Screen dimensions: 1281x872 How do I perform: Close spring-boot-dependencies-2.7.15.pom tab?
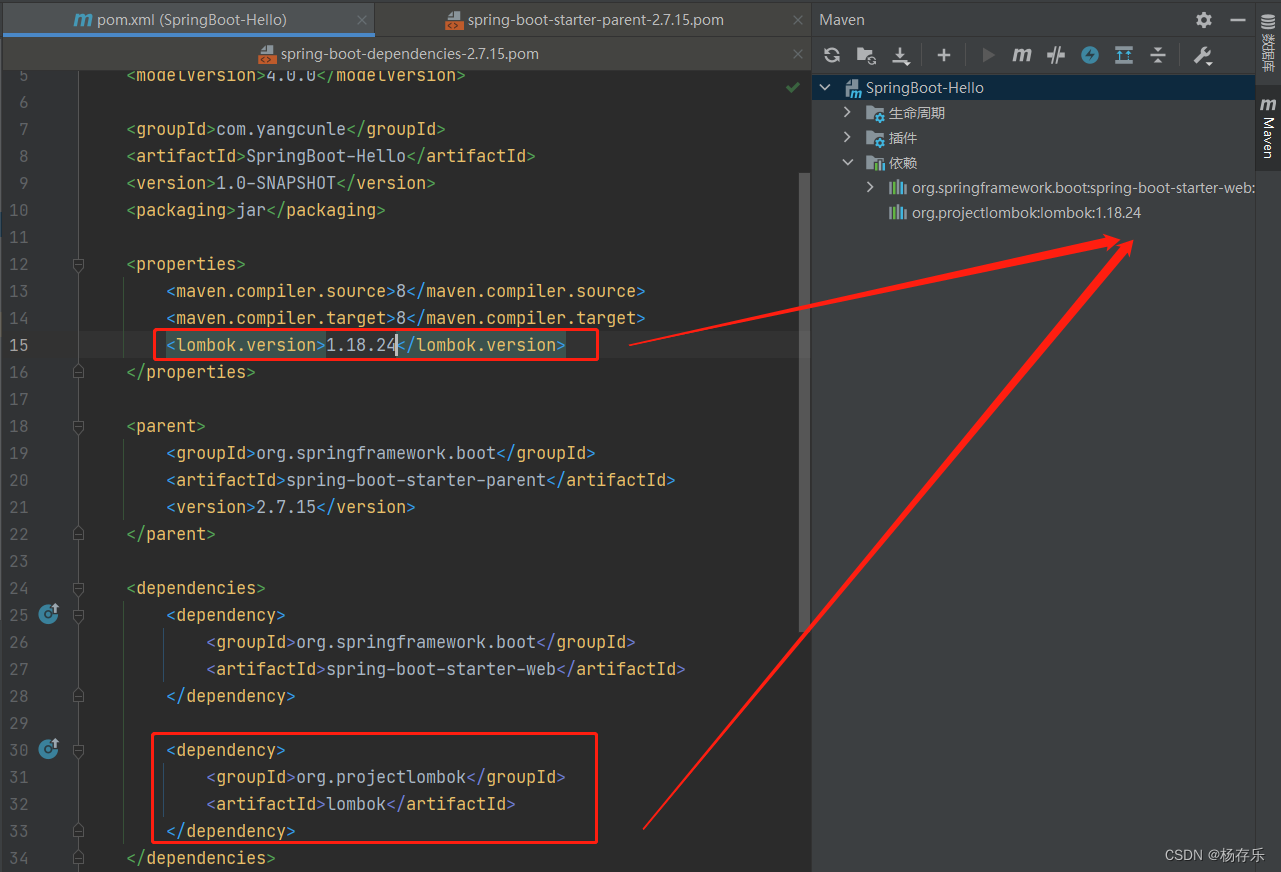[797, 54]
